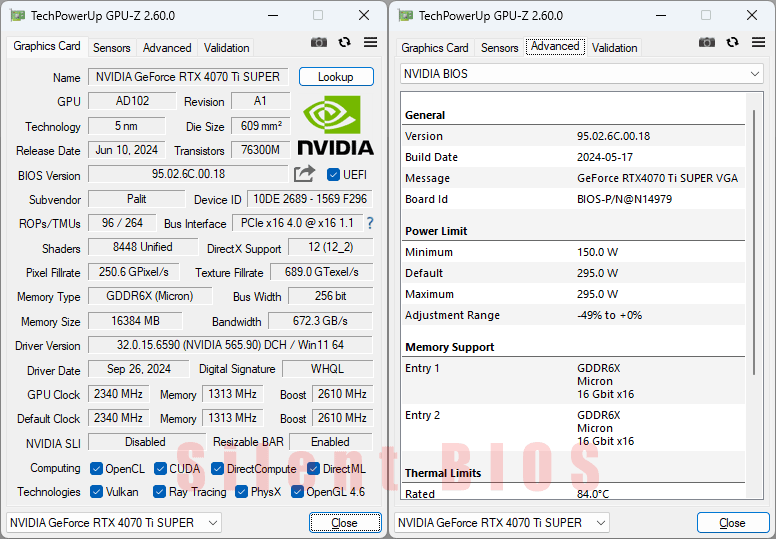Take screenshot with camera icon in left window
The image size is (776, 539).
click(319, 43)
